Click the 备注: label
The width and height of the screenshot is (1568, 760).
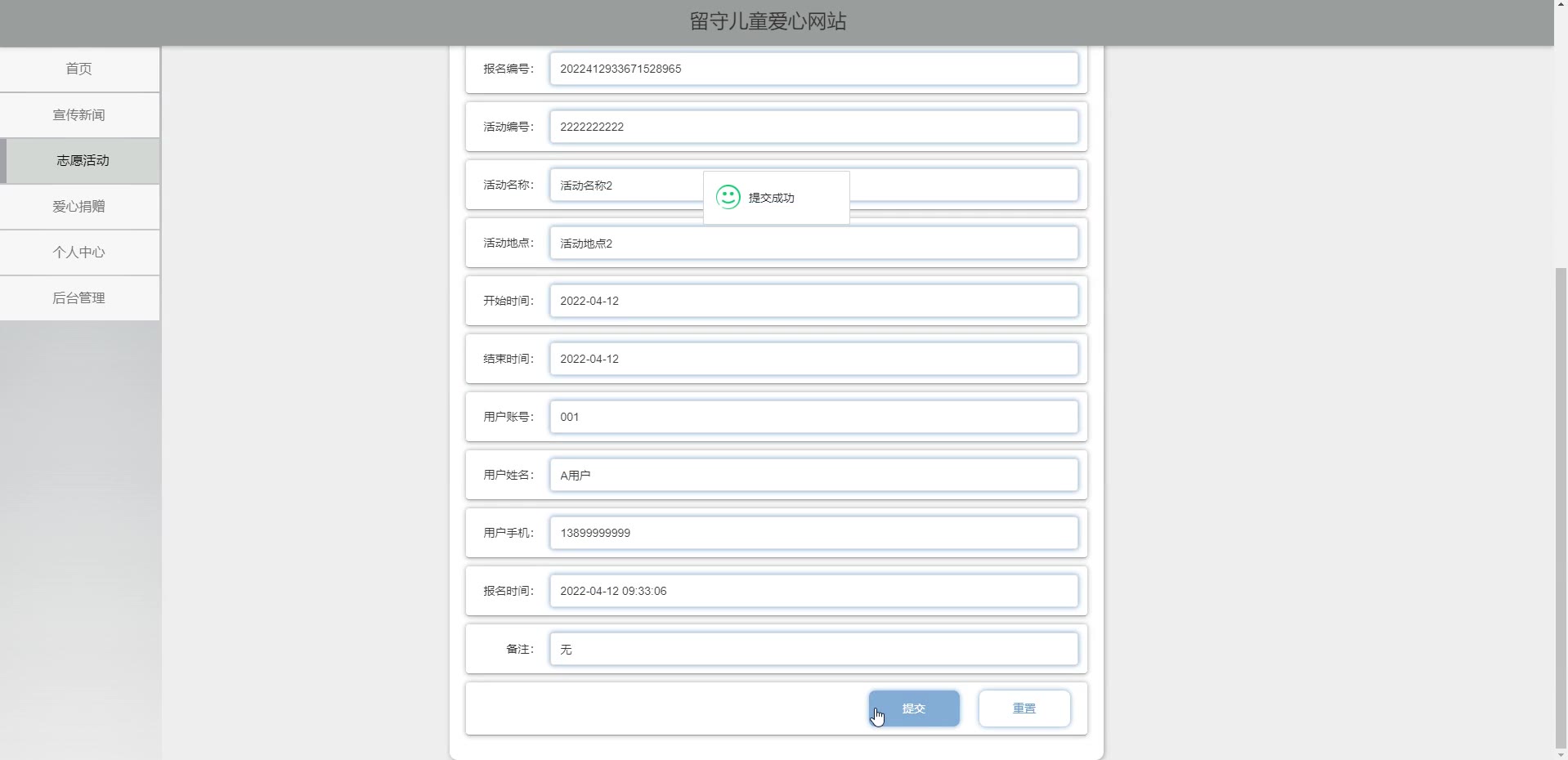(520, 649)
